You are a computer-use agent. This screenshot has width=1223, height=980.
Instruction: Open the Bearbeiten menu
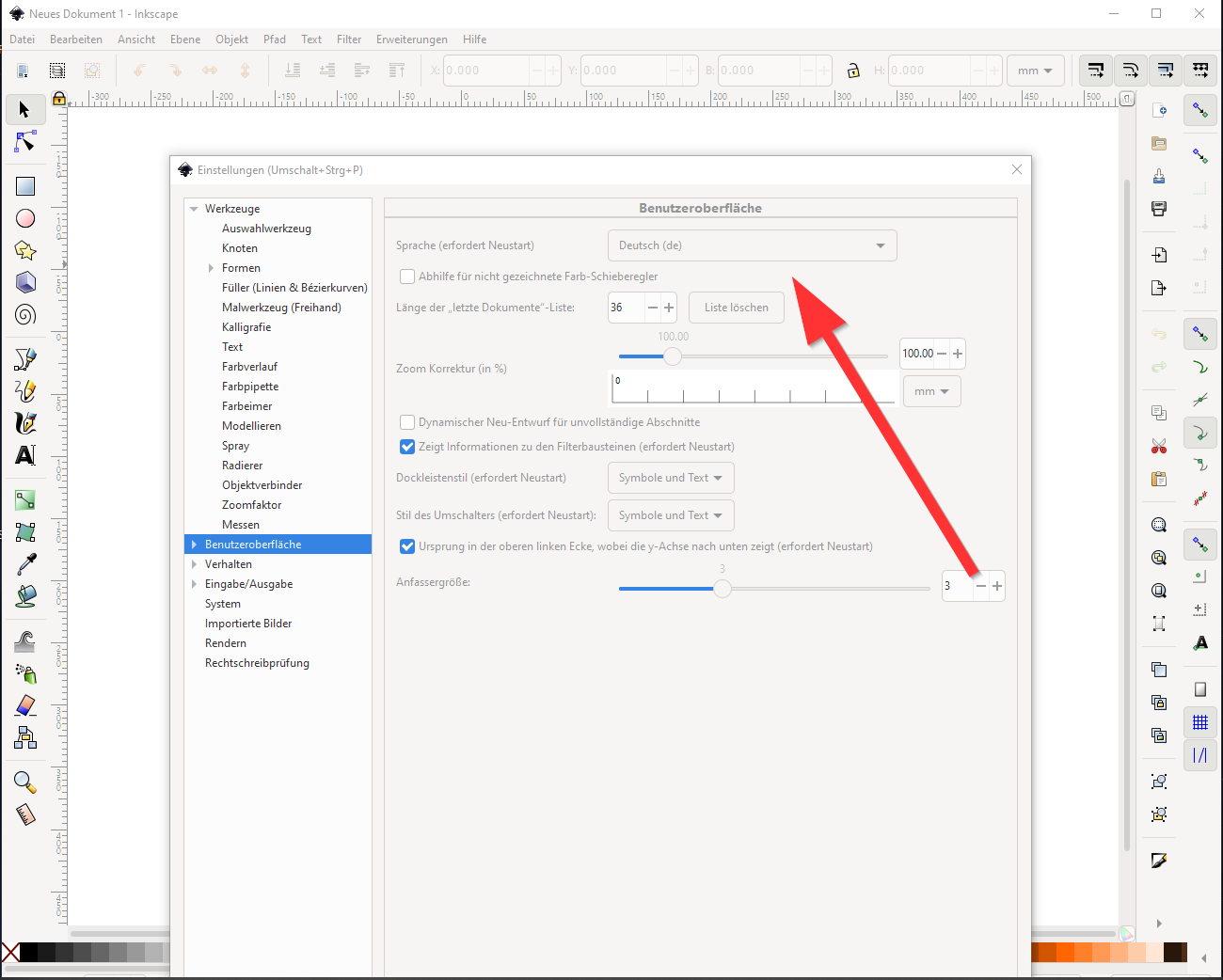(x=76, y=40)
